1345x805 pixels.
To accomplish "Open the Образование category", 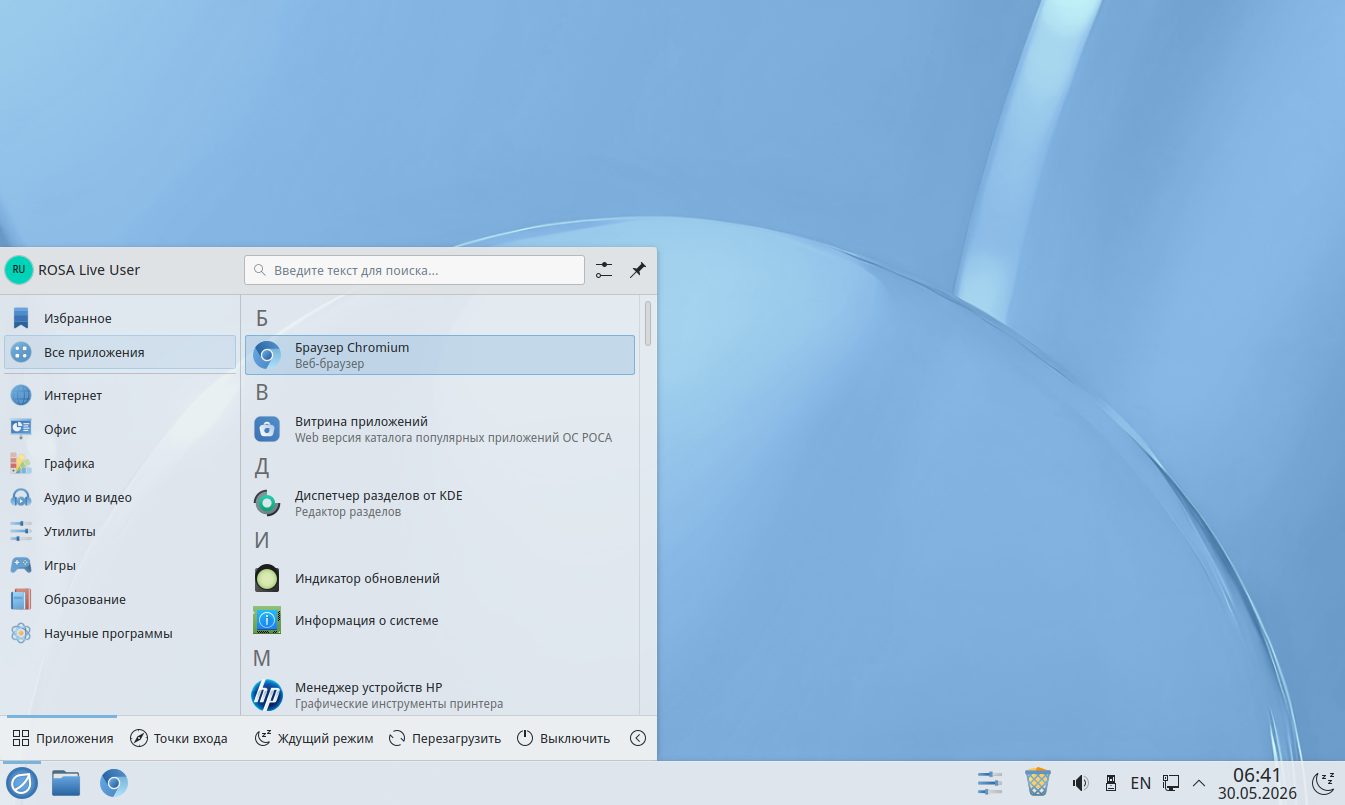I will pyautogui.click(x=120, y=599).
